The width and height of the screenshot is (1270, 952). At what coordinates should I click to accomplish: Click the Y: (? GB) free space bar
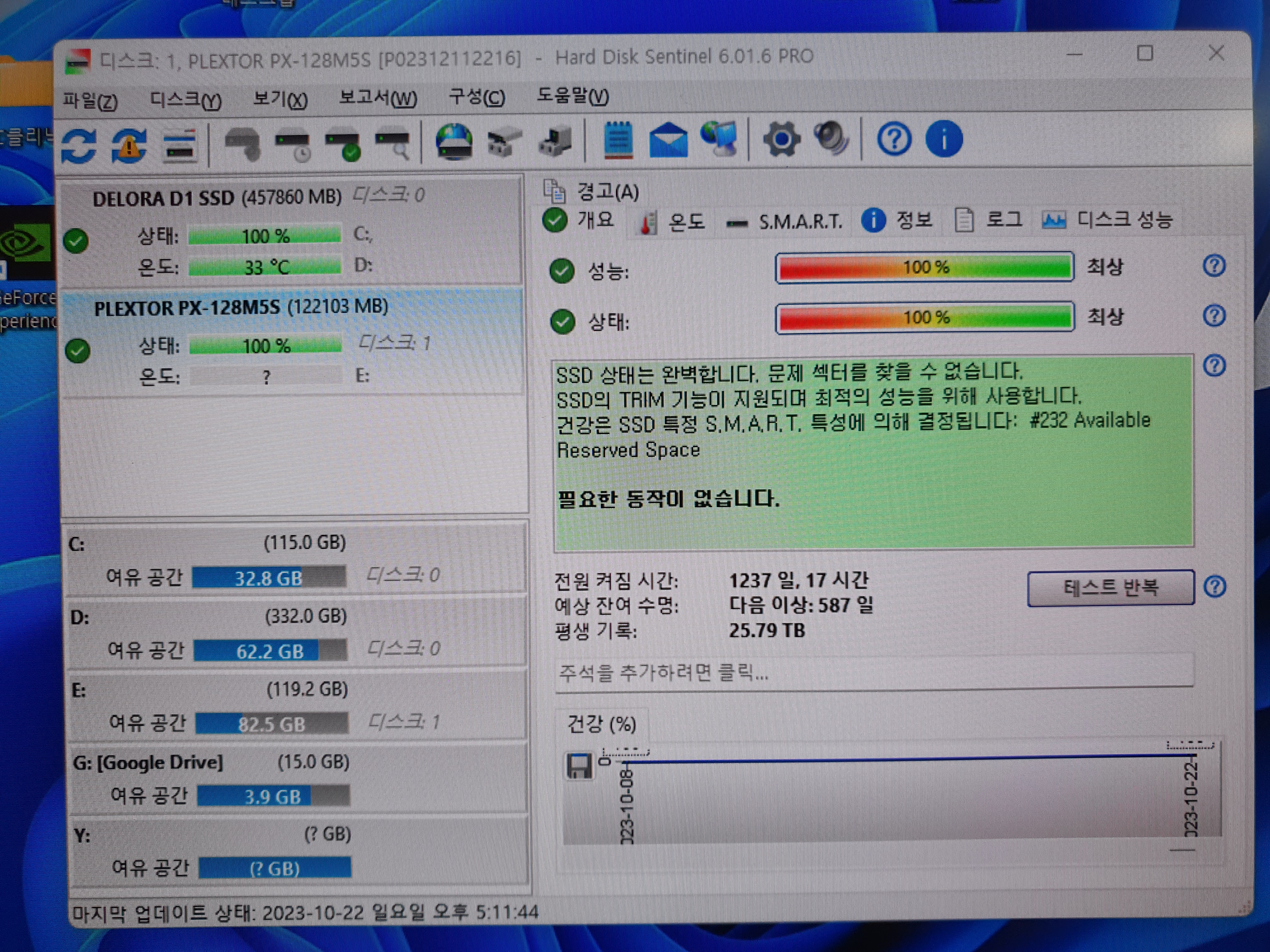click(x=274, y=868)
